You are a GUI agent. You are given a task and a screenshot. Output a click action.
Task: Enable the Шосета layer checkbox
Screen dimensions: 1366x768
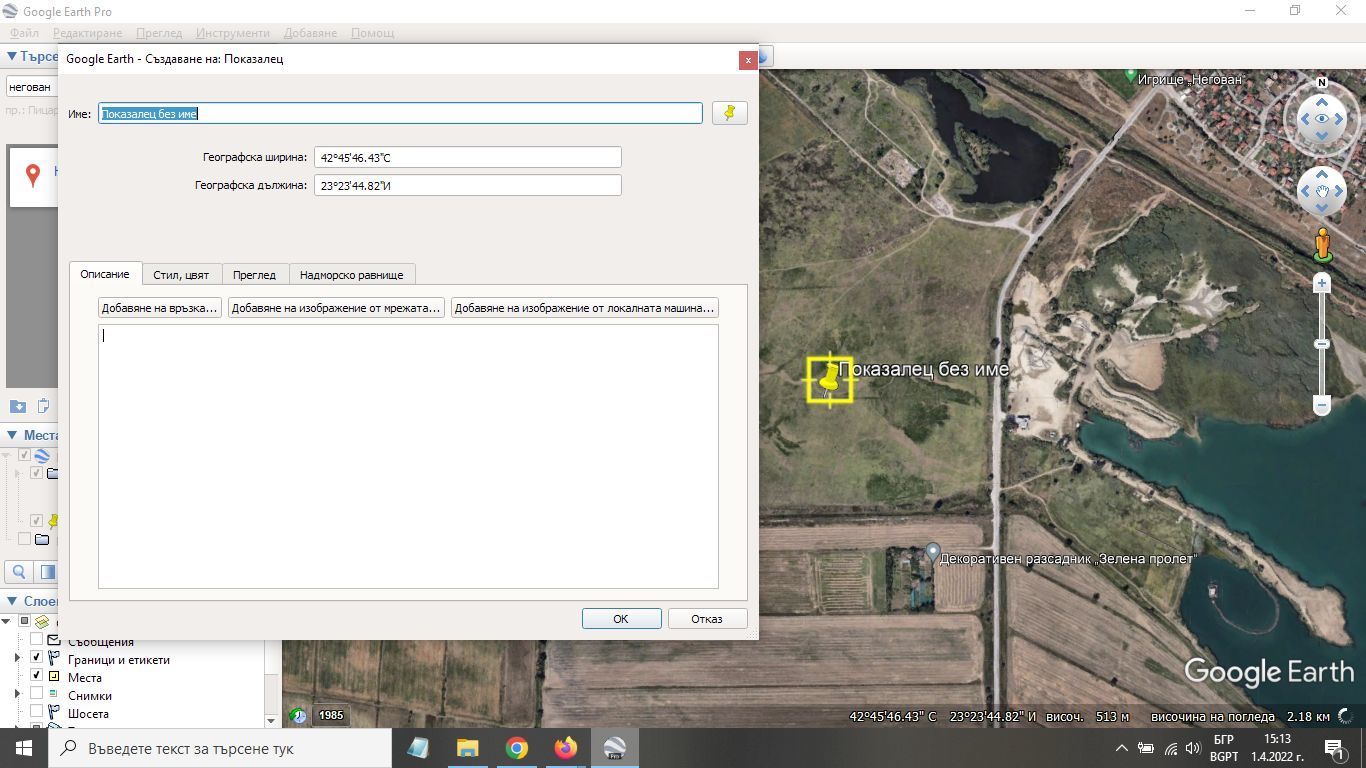[x=37, y=714]
